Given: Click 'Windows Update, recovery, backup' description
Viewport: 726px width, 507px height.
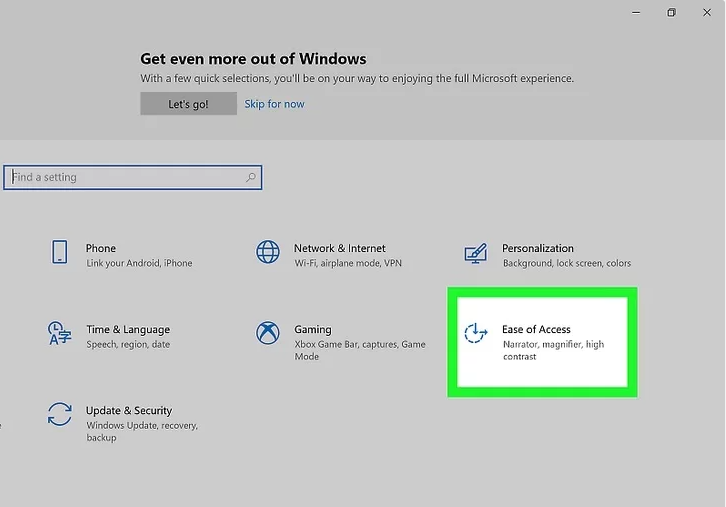Looking at the screenshot, I should click(142, 431).
